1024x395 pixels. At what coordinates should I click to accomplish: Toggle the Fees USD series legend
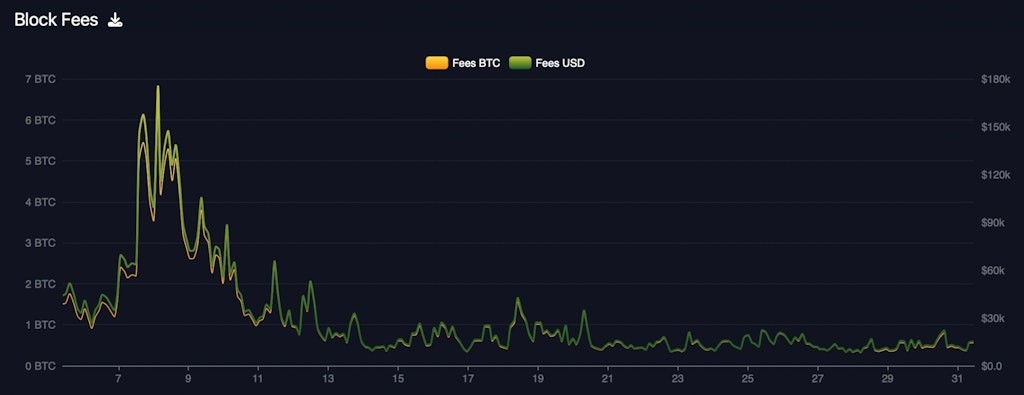pos(547,63)
